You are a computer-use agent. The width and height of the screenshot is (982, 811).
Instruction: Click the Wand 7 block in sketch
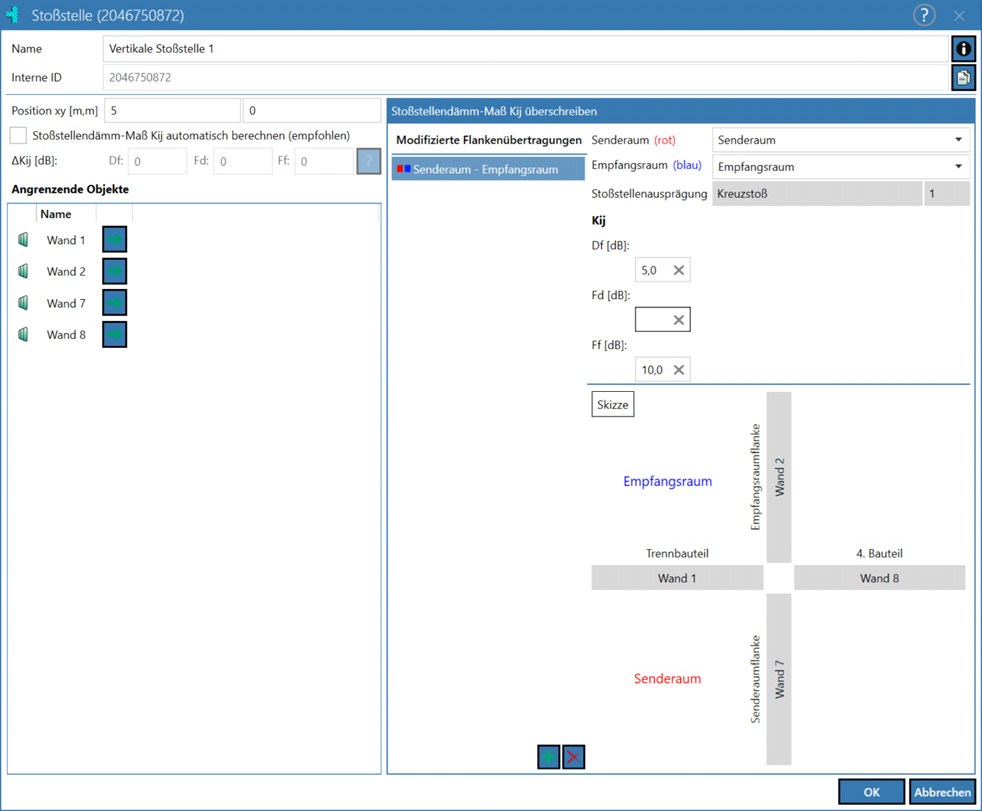tap(779, 679)
